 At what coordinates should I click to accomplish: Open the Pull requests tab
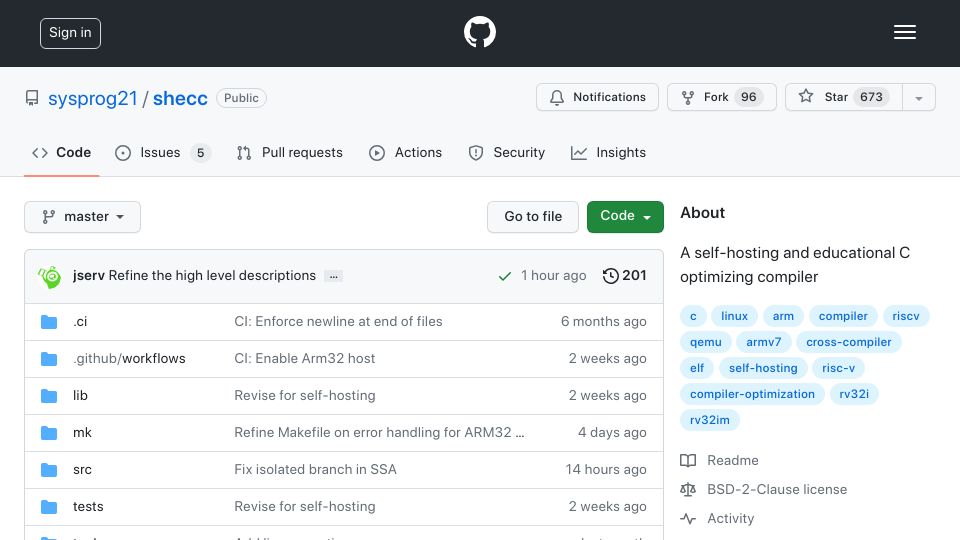click(290, 152)
